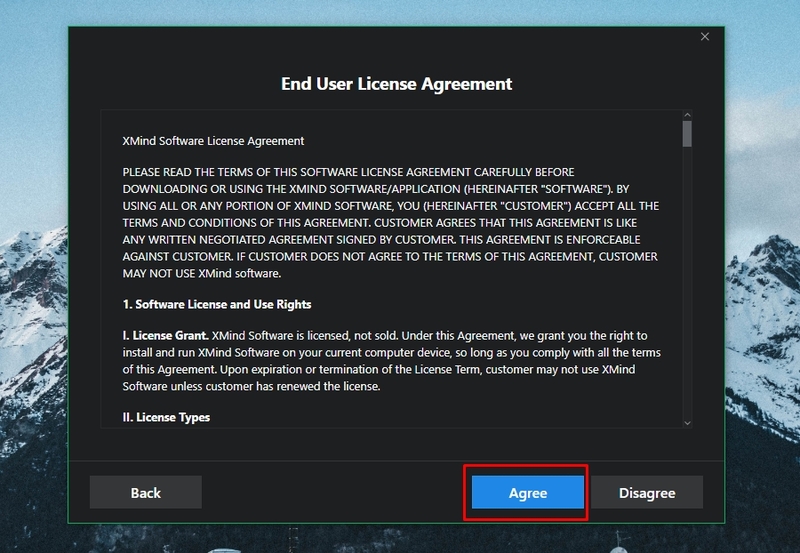The height and width of the screenshot is (553, 800).
Task: Click the scrollbar up arrow
Action: 687,114
